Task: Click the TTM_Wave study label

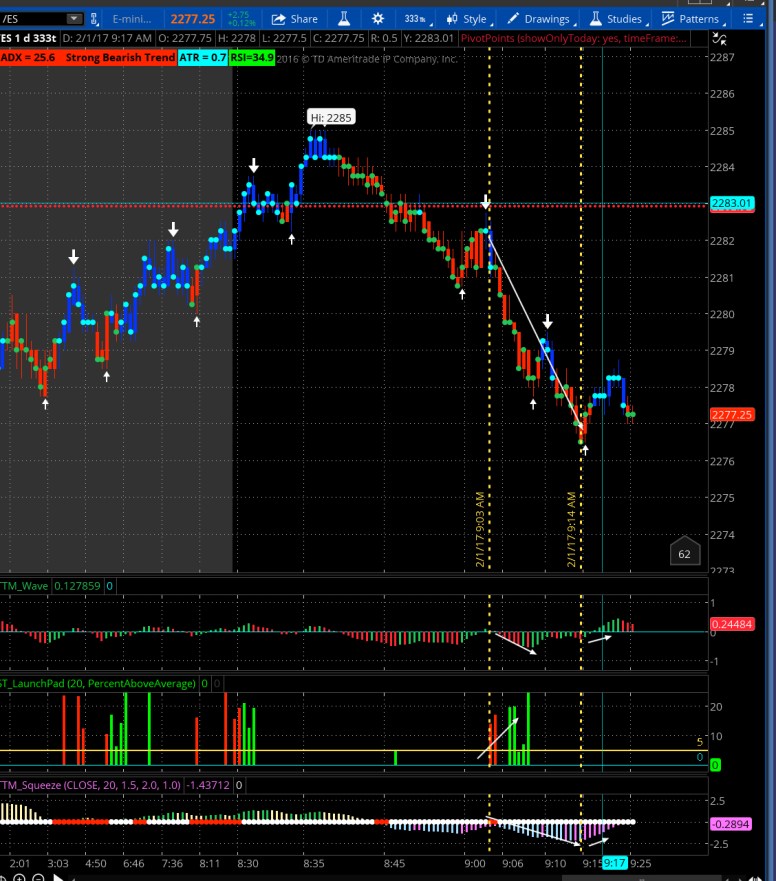Action: (x=24, y=586)
